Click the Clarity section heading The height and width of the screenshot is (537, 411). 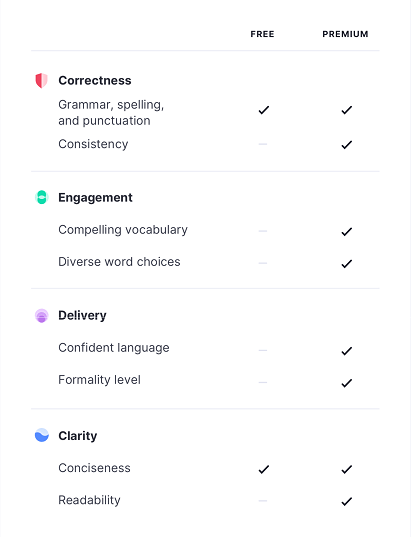[78, 436]
